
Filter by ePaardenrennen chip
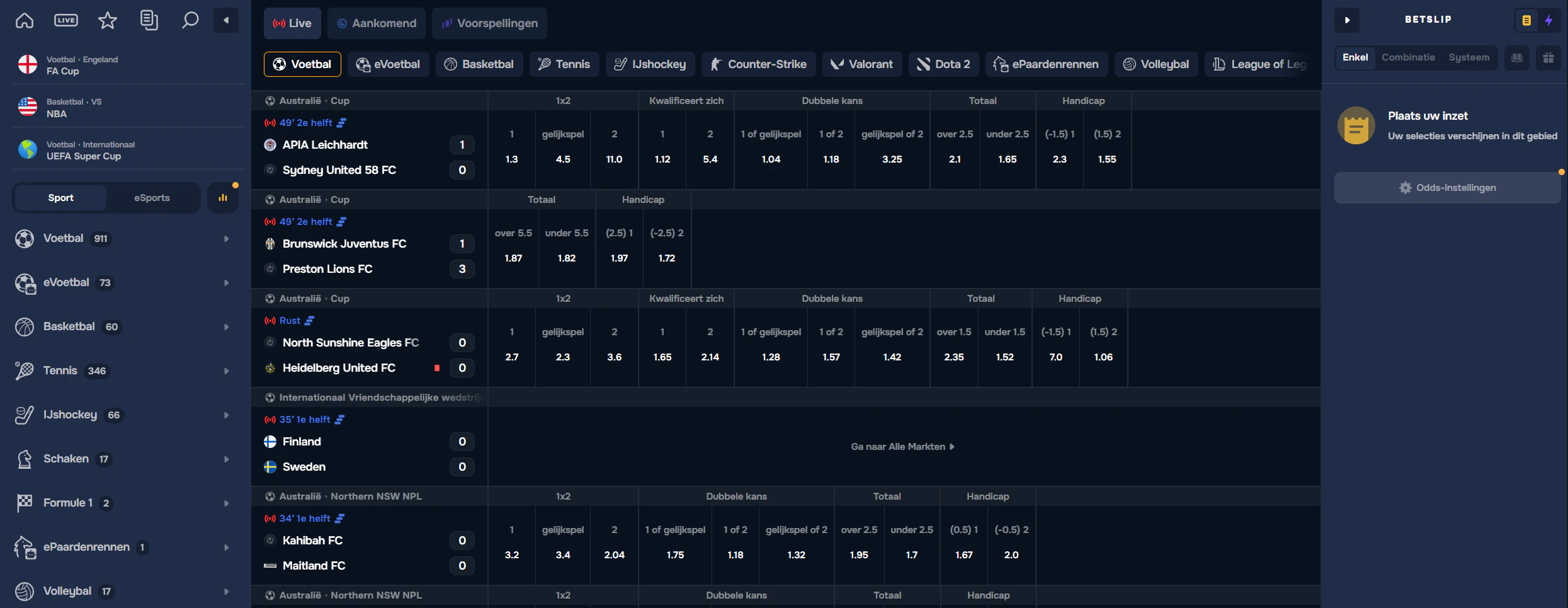pos(1047,64)
